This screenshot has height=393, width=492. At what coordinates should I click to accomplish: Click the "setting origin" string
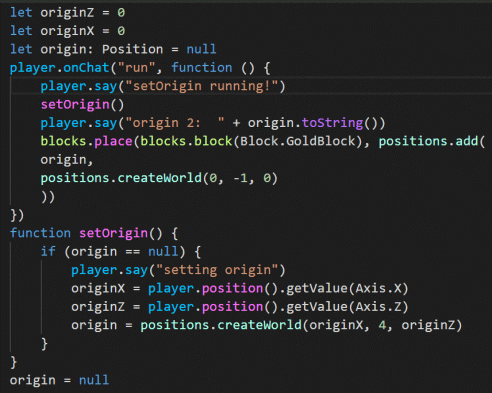217,270
